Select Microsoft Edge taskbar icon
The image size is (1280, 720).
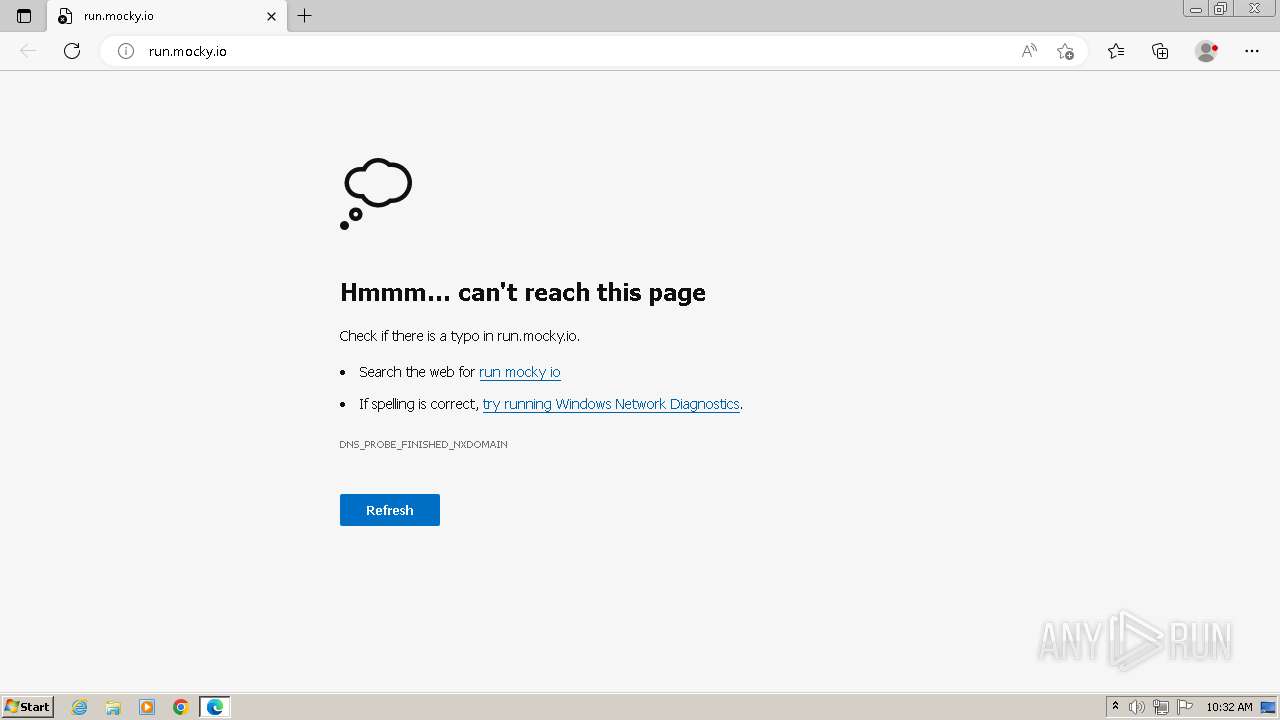215,707
